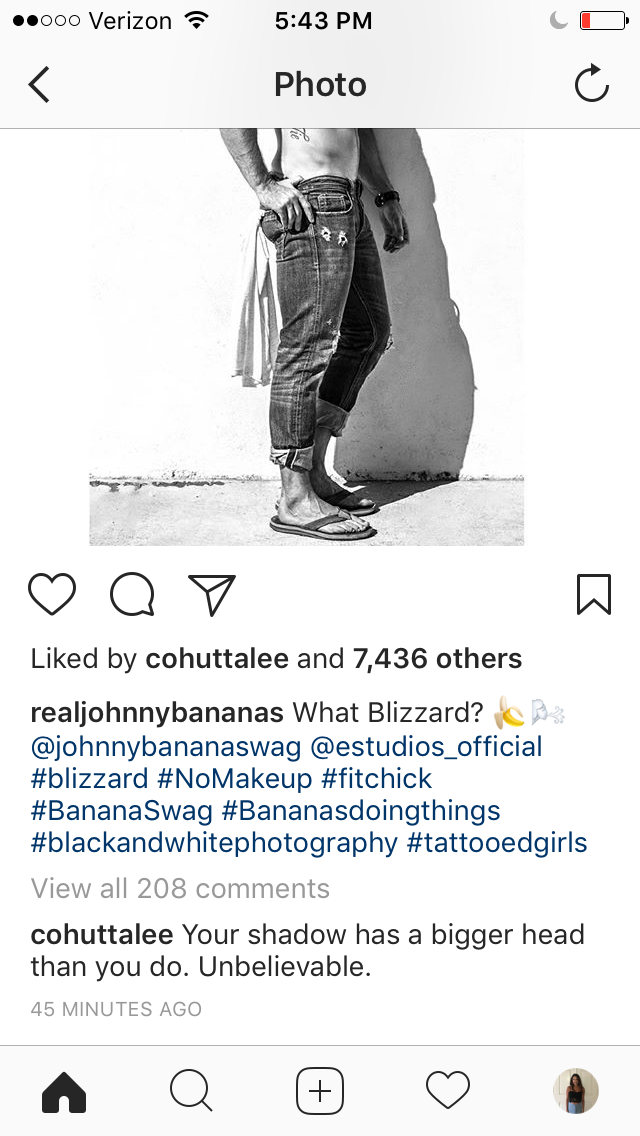
Task: Share the post via paper plane icon
Action: [x=212, y=595]
